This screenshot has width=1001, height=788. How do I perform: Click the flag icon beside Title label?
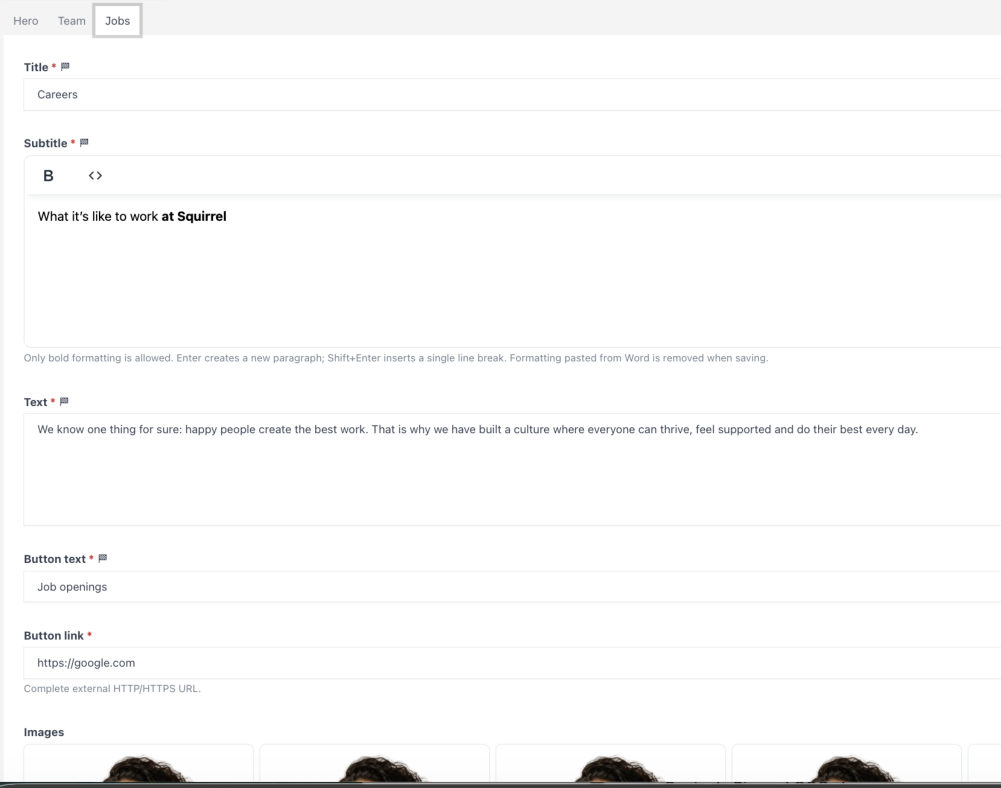pos(65,66)
